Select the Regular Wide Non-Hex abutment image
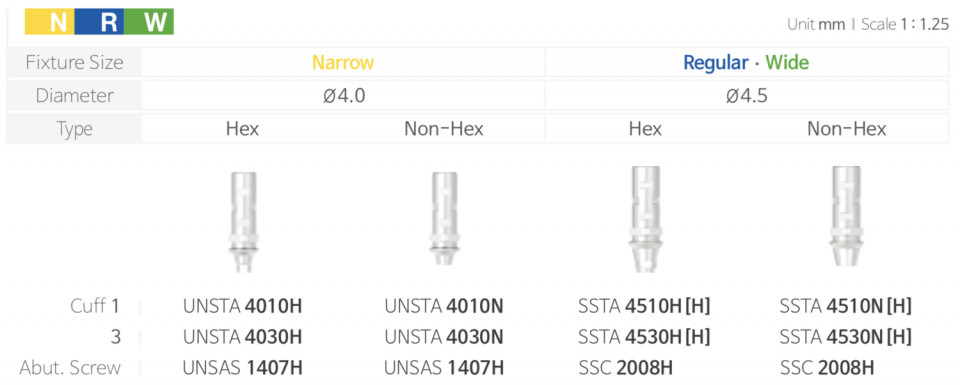 point(846,217)
